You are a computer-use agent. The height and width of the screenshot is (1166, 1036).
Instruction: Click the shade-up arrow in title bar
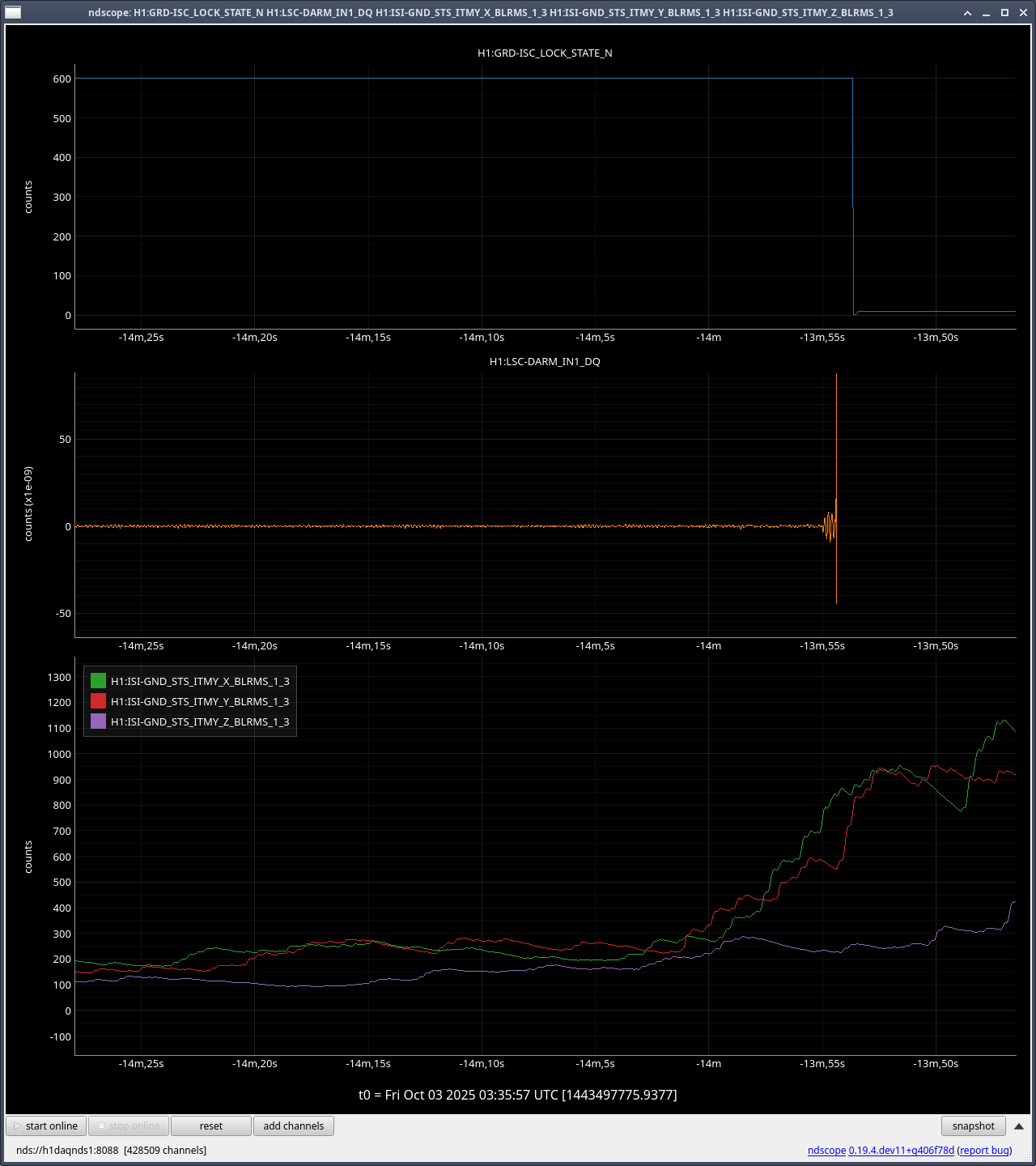point(967,13)
